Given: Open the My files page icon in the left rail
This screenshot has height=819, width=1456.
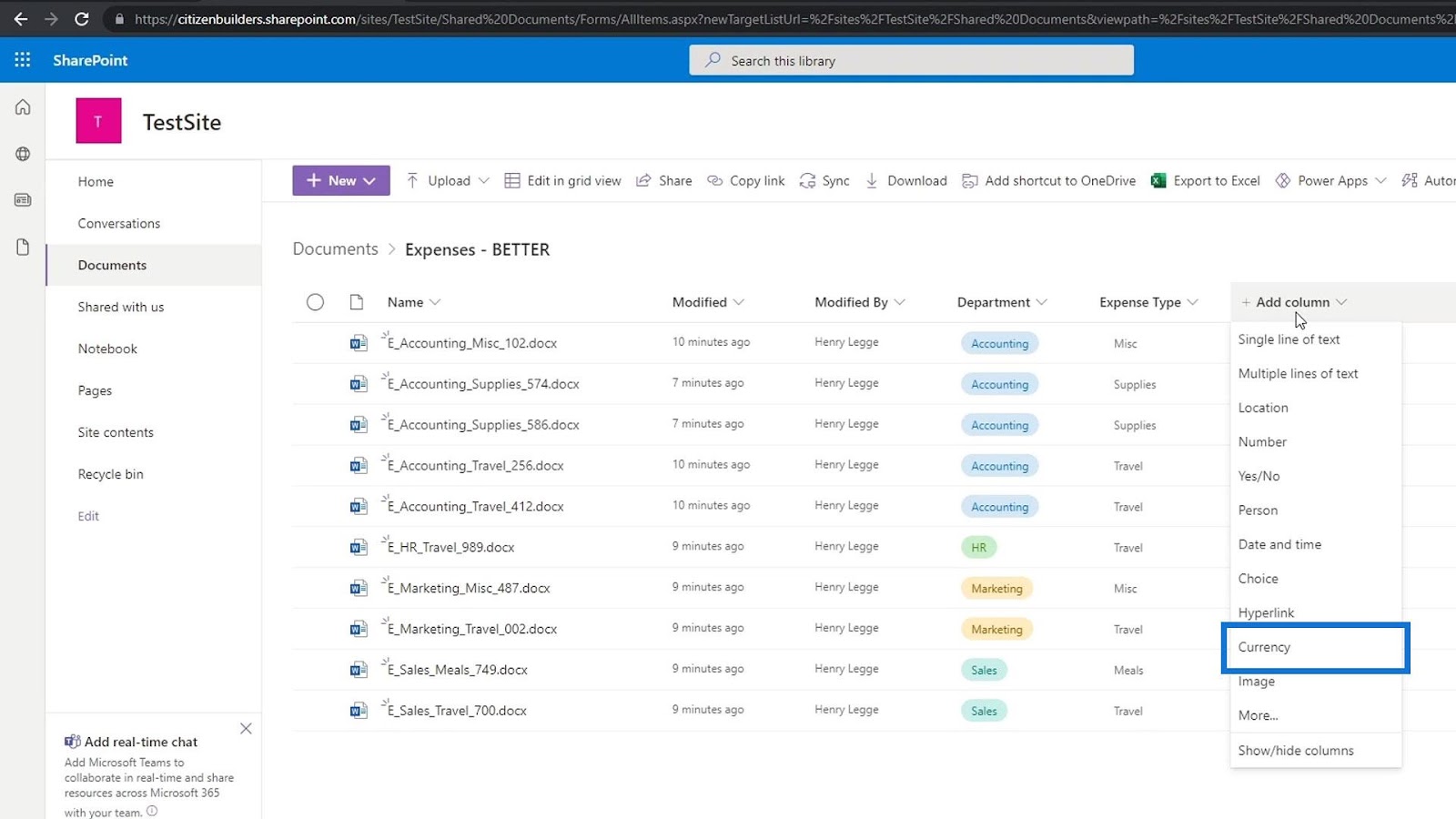Looking at the screenshot, I should [23, 248].
